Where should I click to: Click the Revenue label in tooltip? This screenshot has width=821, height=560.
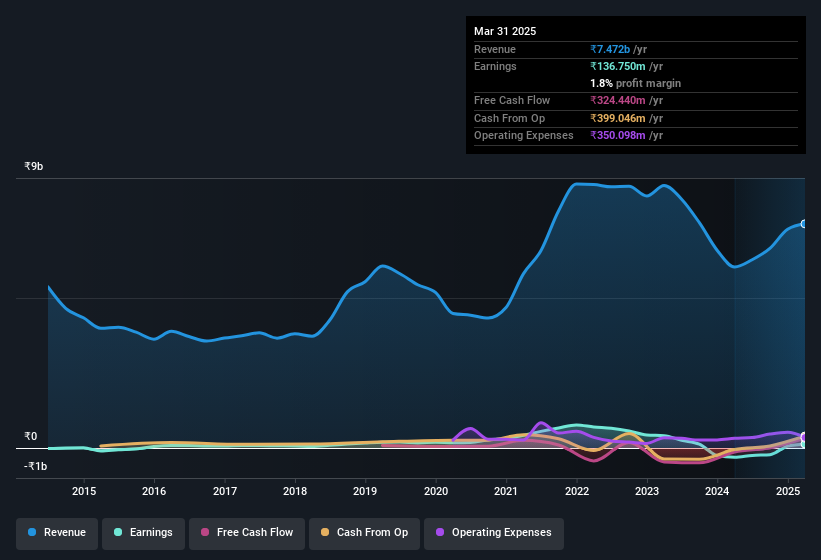tap(495, 49)
